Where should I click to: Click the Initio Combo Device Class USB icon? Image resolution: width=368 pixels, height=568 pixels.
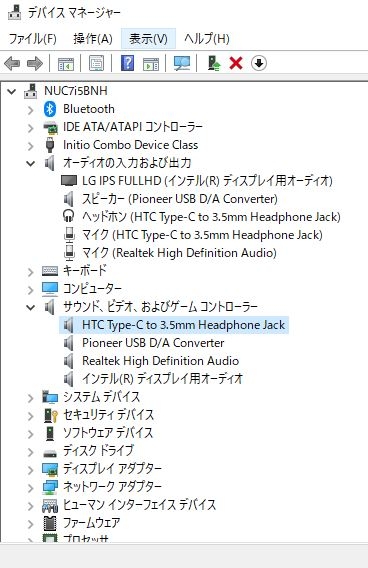coord(50,145)
